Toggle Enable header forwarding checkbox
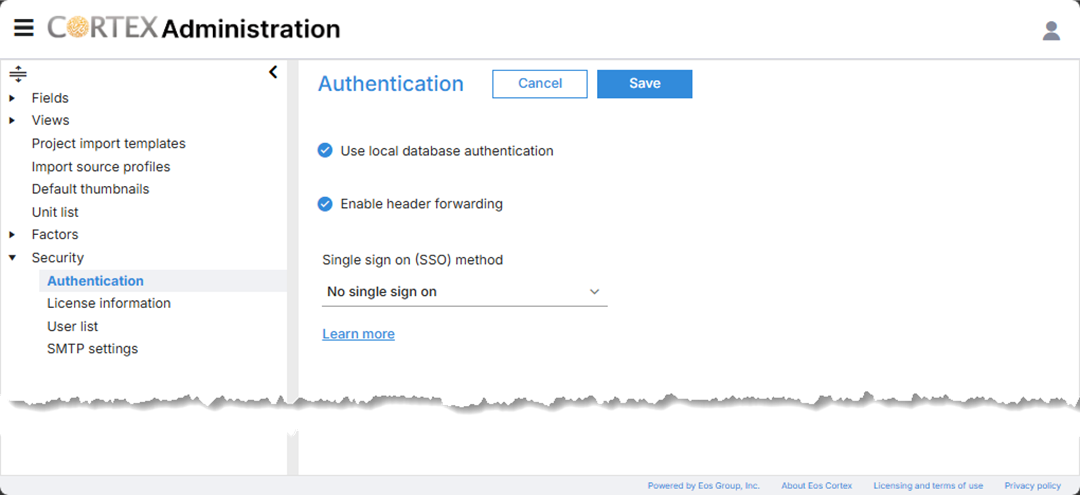 (x=325, y=204)
